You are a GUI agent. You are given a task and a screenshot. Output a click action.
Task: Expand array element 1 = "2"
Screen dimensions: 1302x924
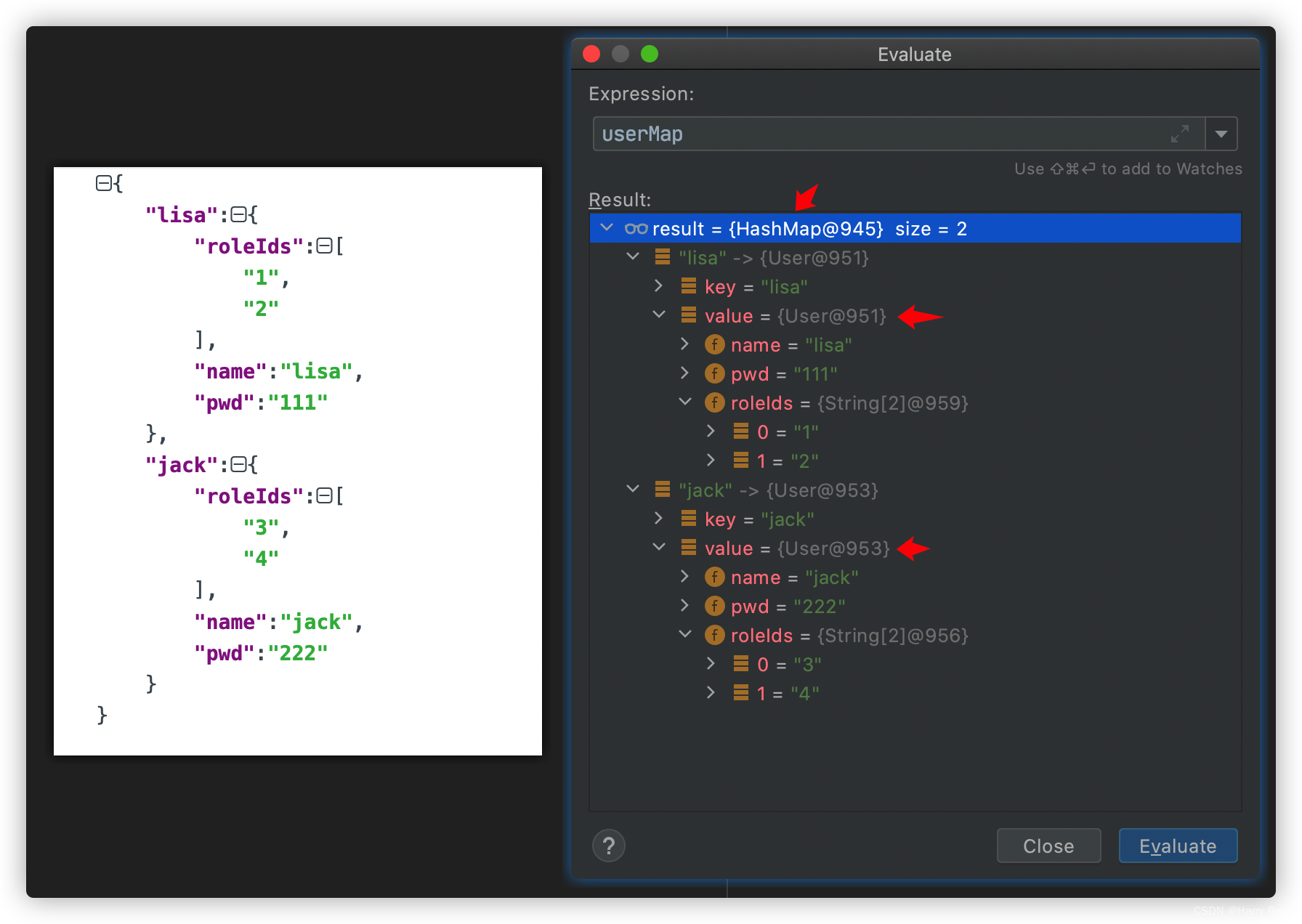pos(711,461)
